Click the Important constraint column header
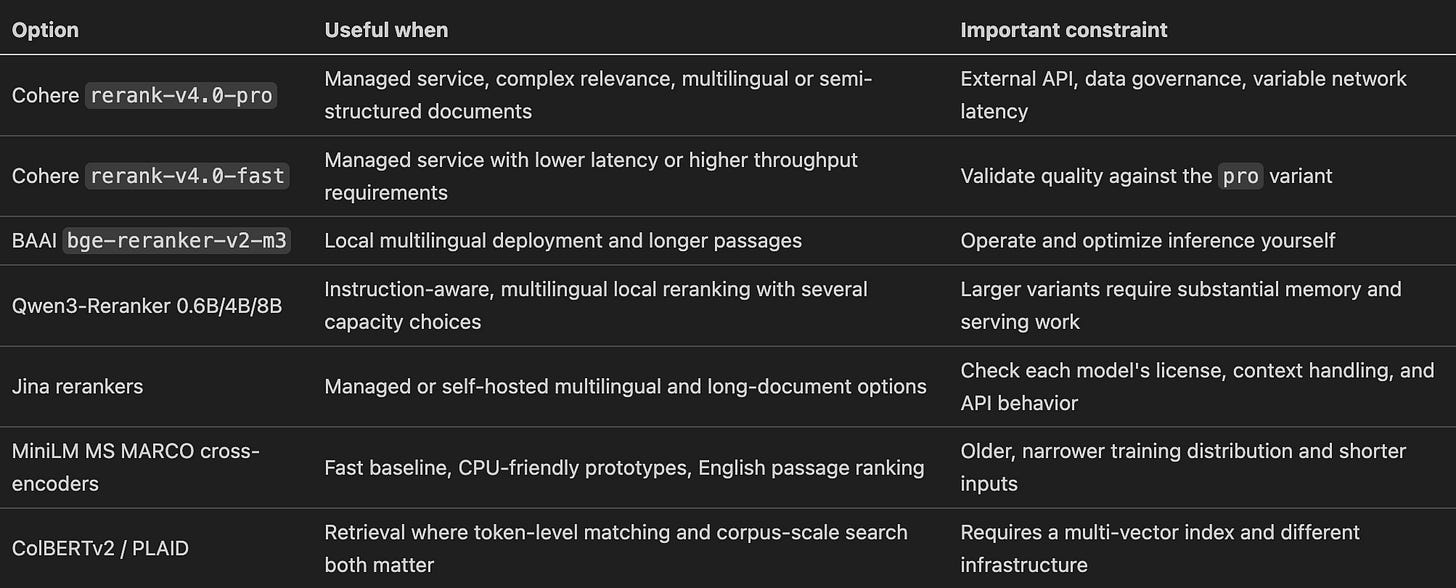This screenshot has width=1456, height=588. pos(1064,30)
